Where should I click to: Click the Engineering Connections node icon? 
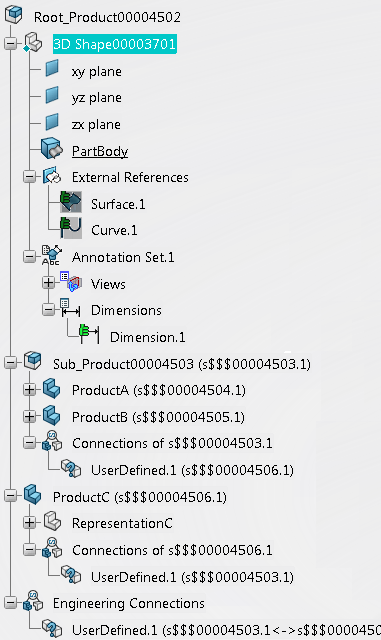(33, 601)
